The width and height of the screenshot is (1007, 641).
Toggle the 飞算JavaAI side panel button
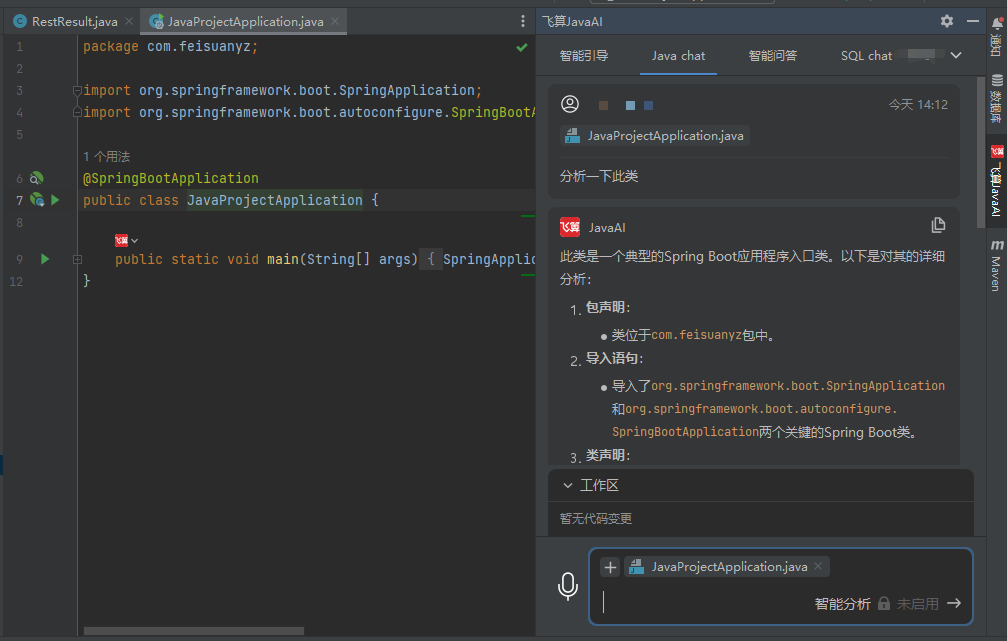997,181
